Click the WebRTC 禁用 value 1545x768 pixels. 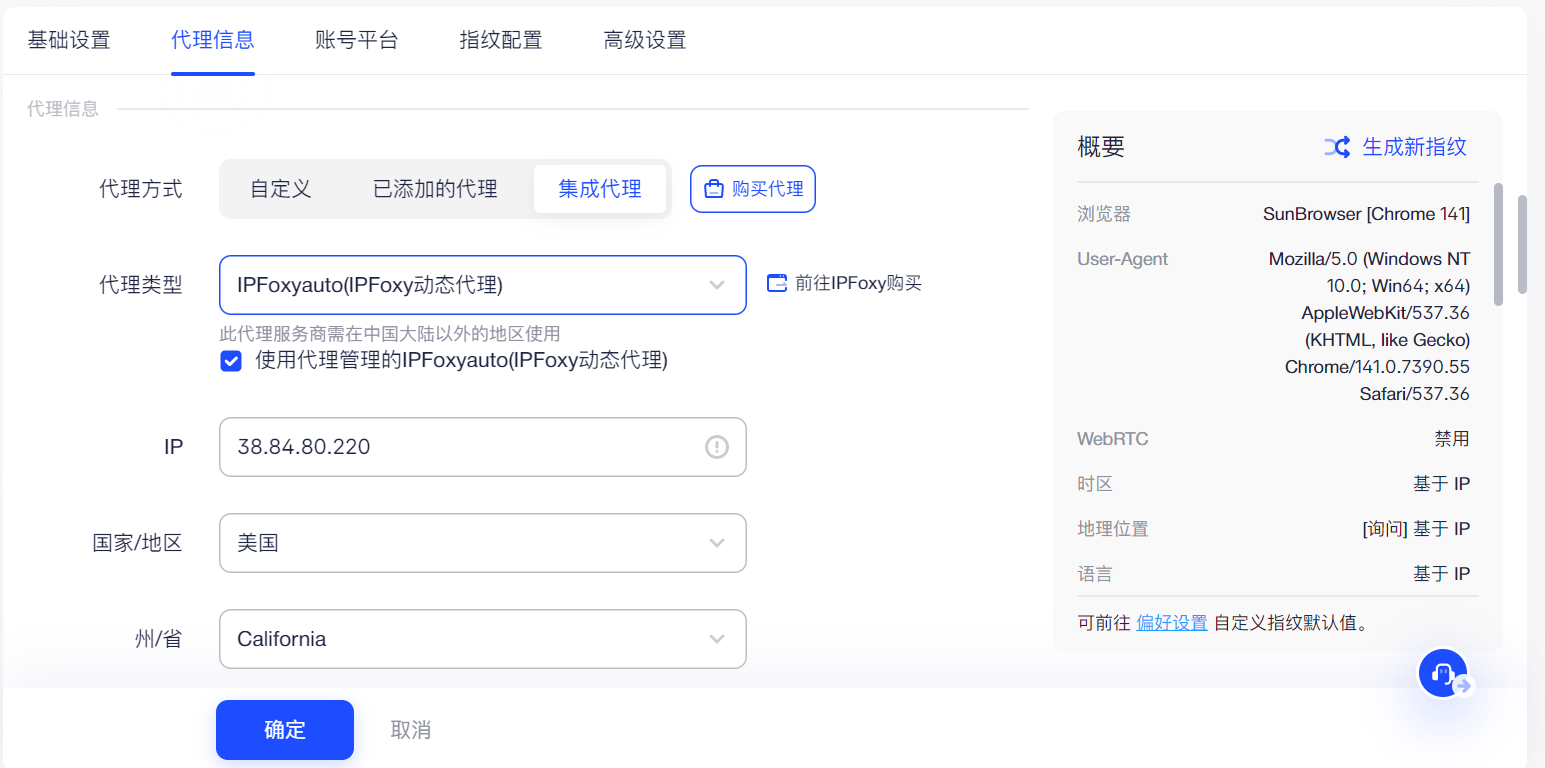(x=1452, y=439)
